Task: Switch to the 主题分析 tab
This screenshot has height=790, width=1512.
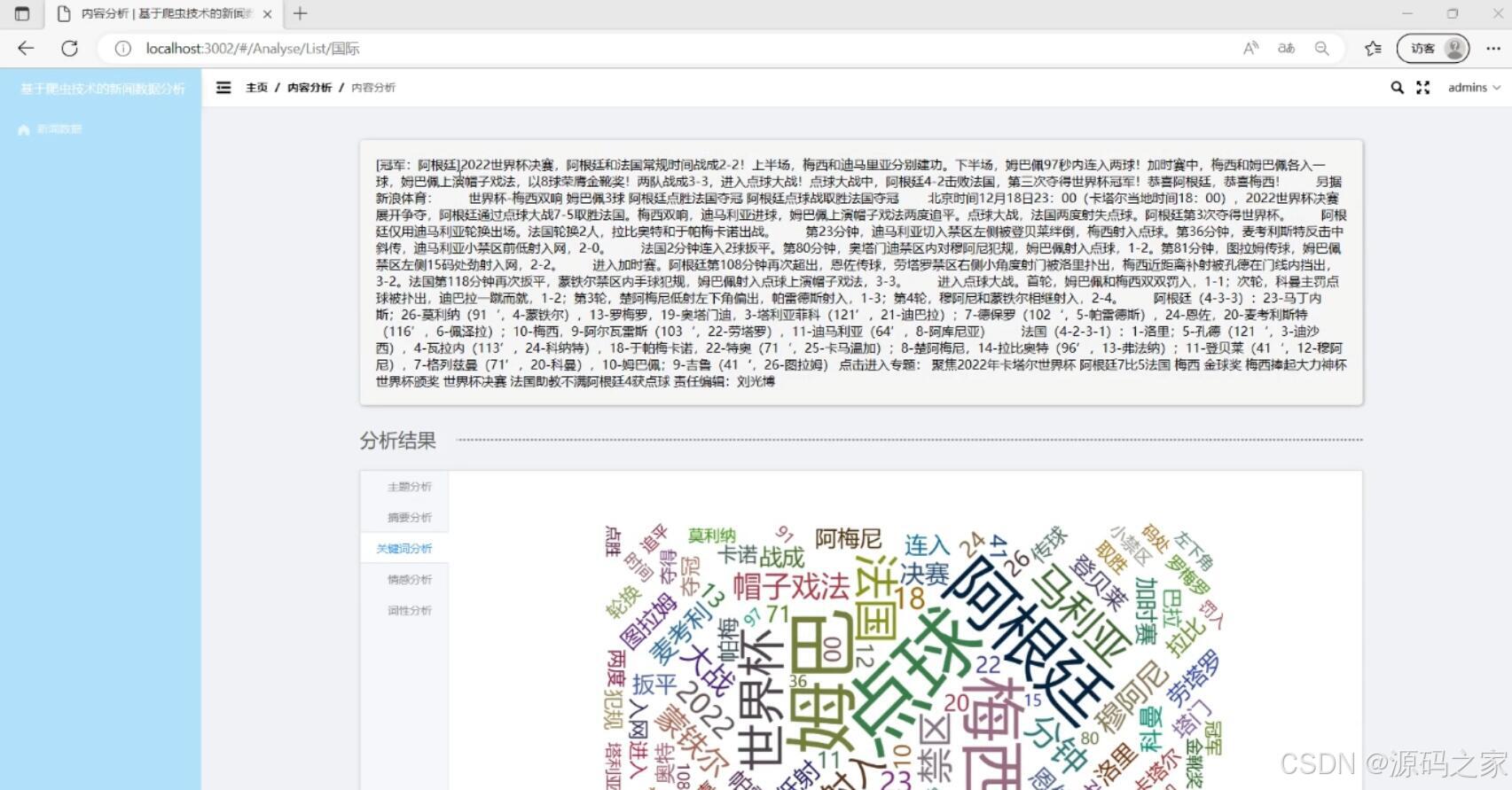Action: tap(409, 487)
